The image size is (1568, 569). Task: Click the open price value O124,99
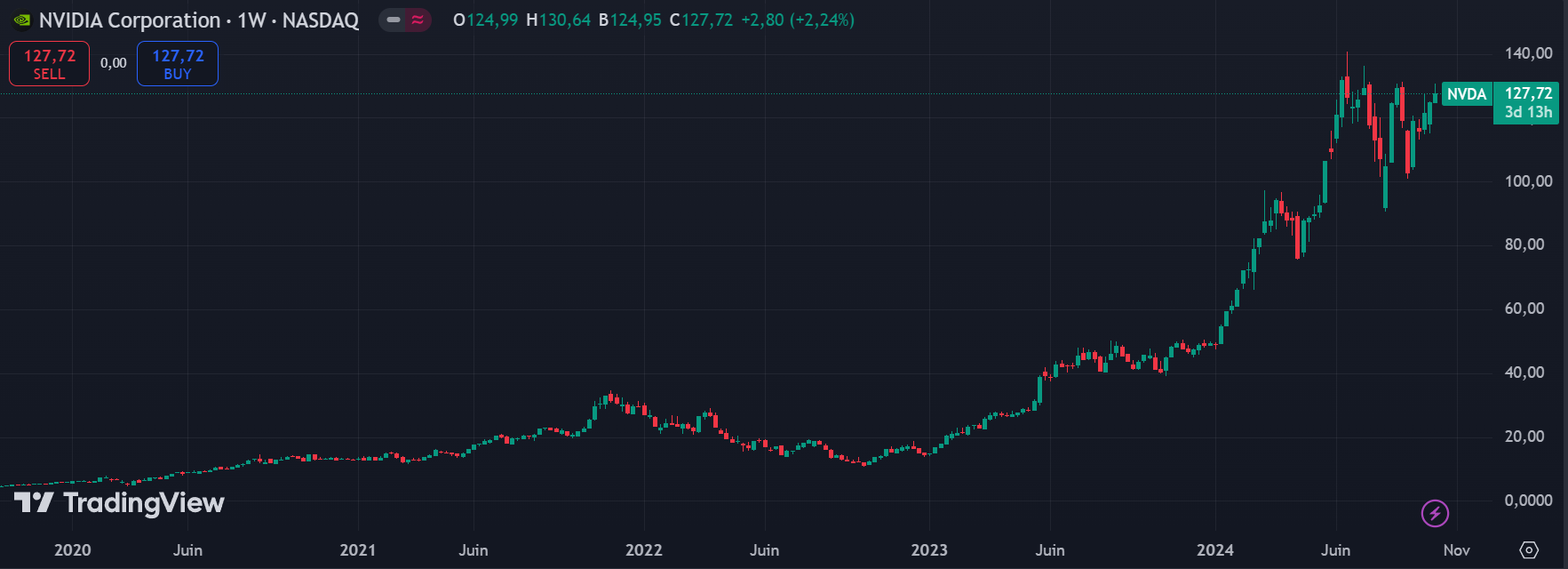(486, 20)
